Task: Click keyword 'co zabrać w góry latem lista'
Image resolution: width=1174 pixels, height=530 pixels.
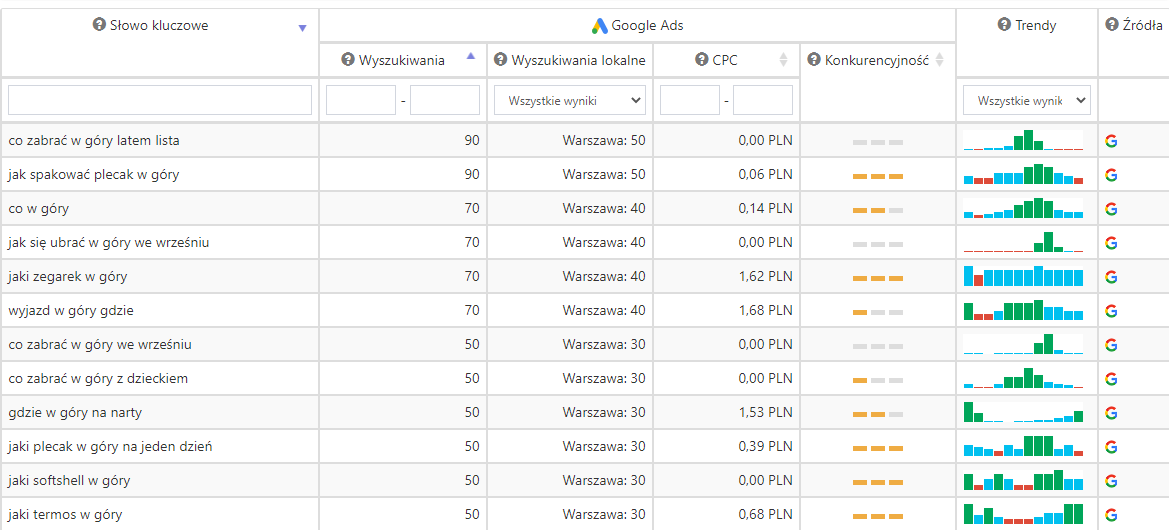Action: point(94,141)
